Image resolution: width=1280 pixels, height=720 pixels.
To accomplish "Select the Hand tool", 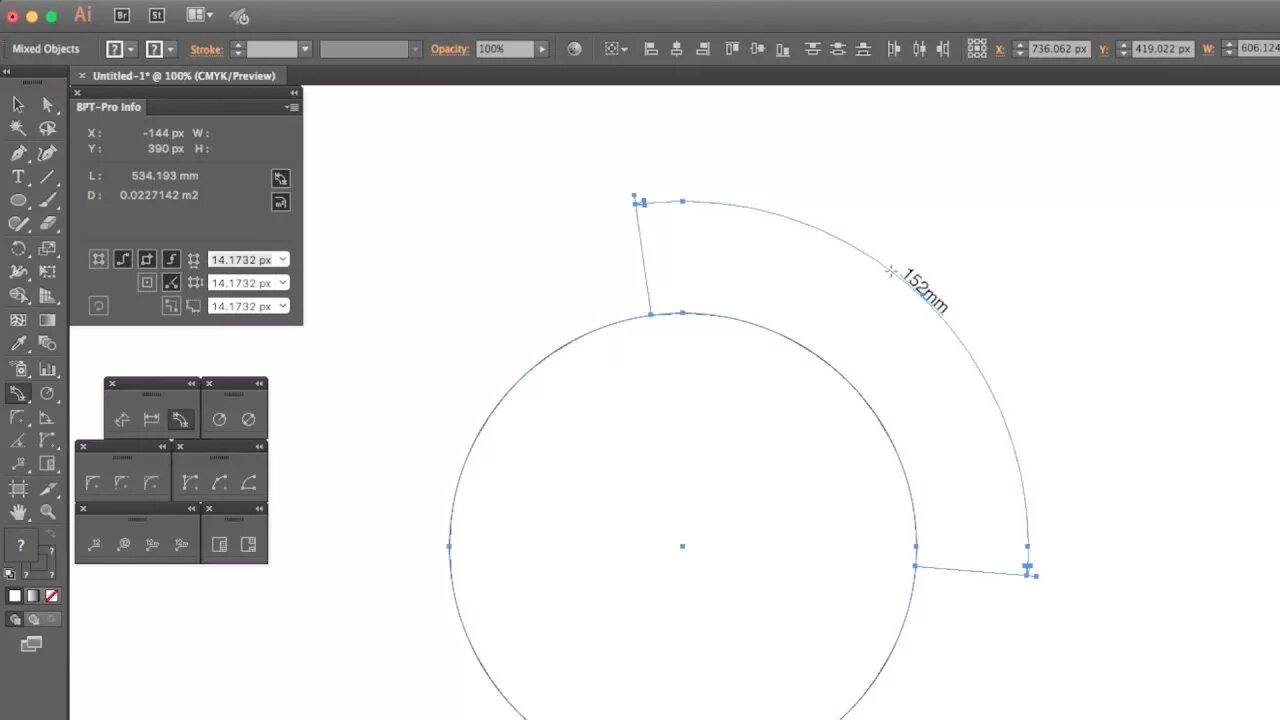I will pos(18,512).
